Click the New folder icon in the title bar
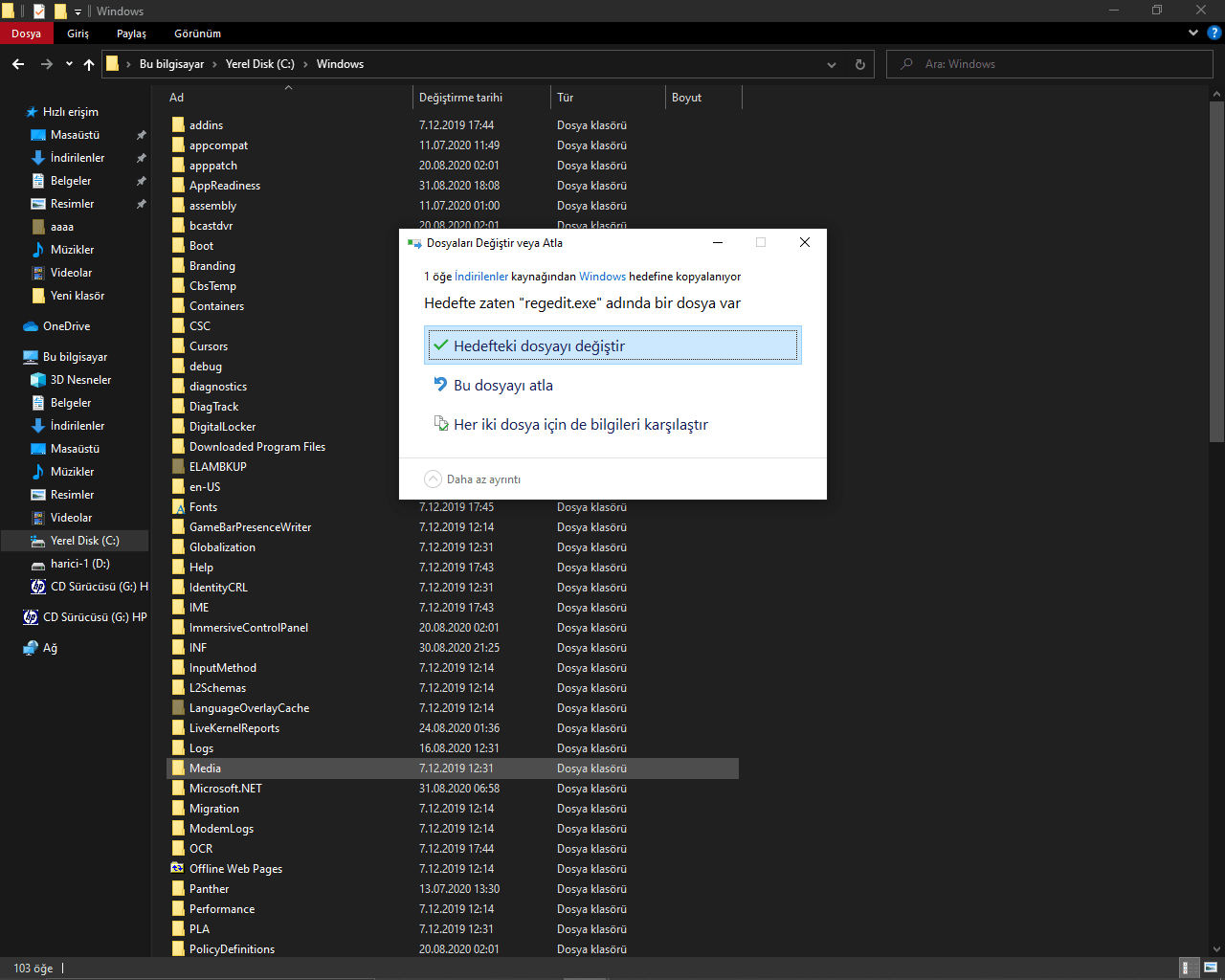The width and height of the screenshot is (1225, 980). click(60, 11)
